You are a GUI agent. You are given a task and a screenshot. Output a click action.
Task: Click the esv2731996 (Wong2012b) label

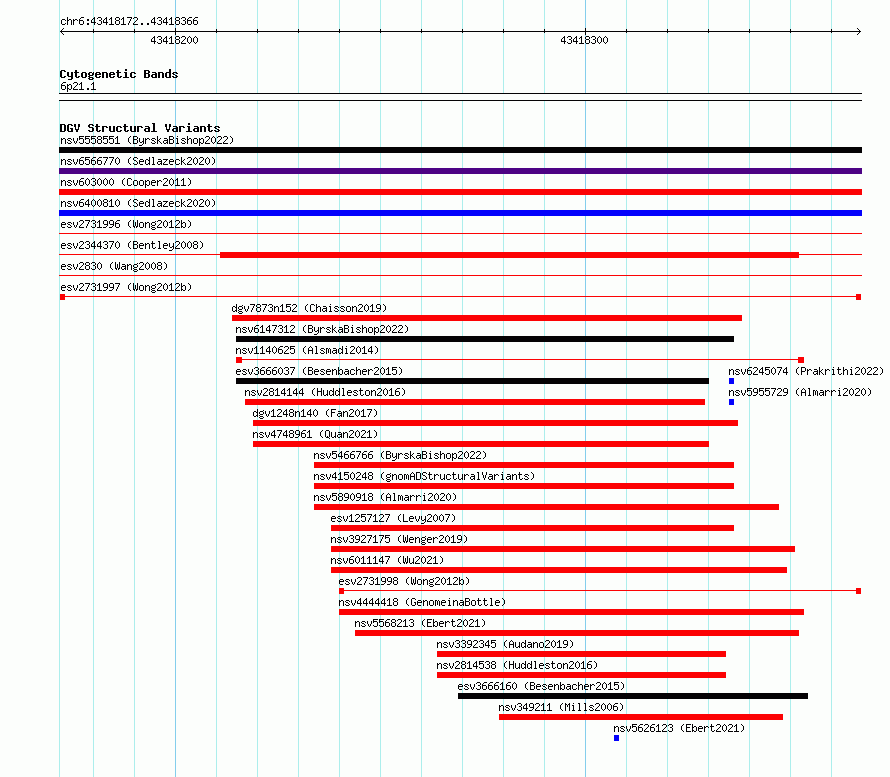tap(126, 224)
